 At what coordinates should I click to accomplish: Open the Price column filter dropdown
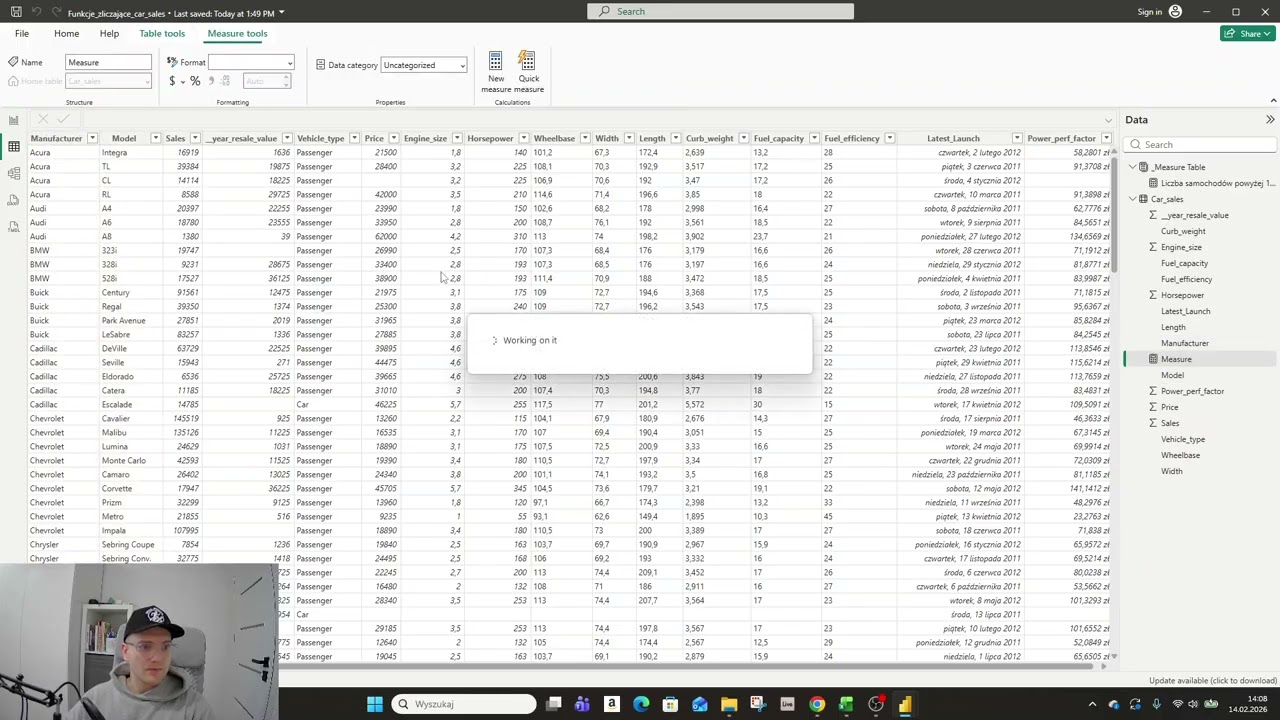[x=393, y=138]
